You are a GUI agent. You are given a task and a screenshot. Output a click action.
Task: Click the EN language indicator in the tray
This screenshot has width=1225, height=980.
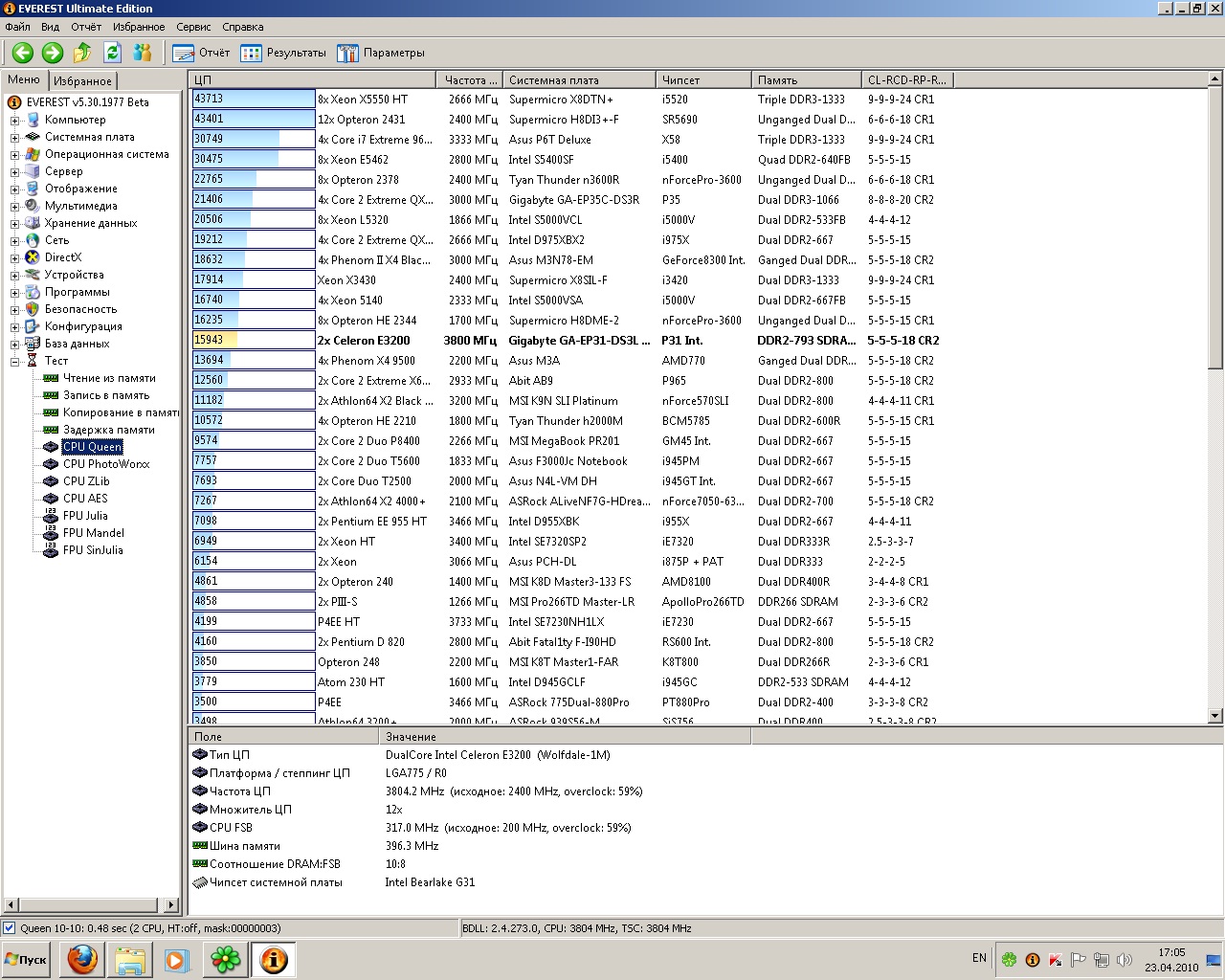[x=979, y=958]
